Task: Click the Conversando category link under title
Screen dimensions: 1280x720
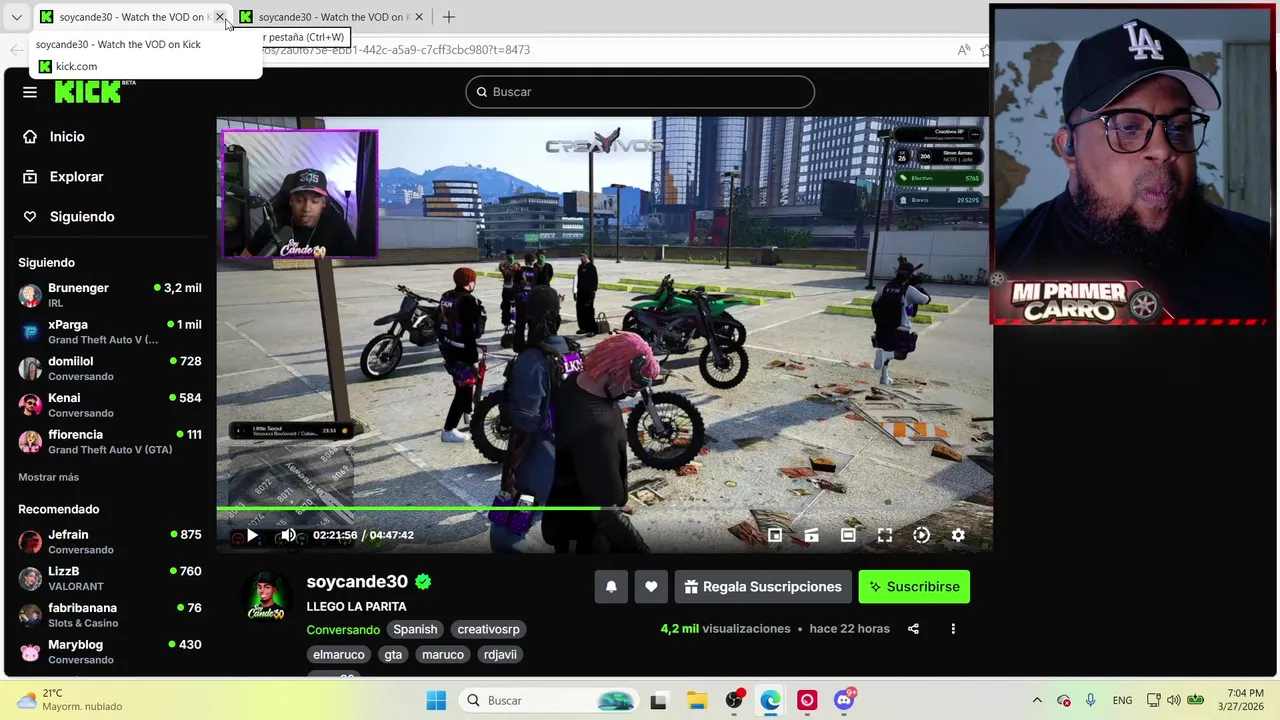Action: 343,630
